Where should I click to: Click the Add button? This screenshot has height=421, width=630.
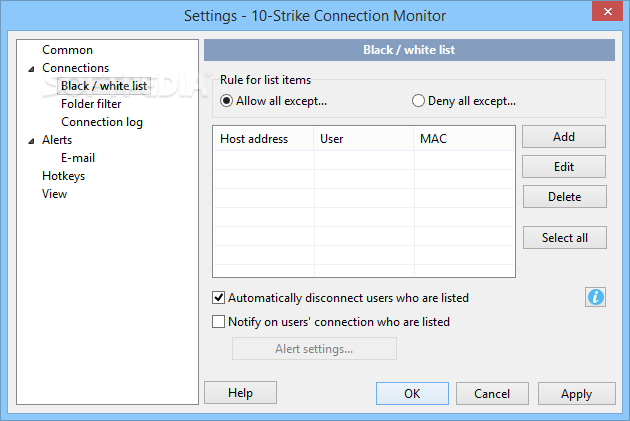click(564, 137)
